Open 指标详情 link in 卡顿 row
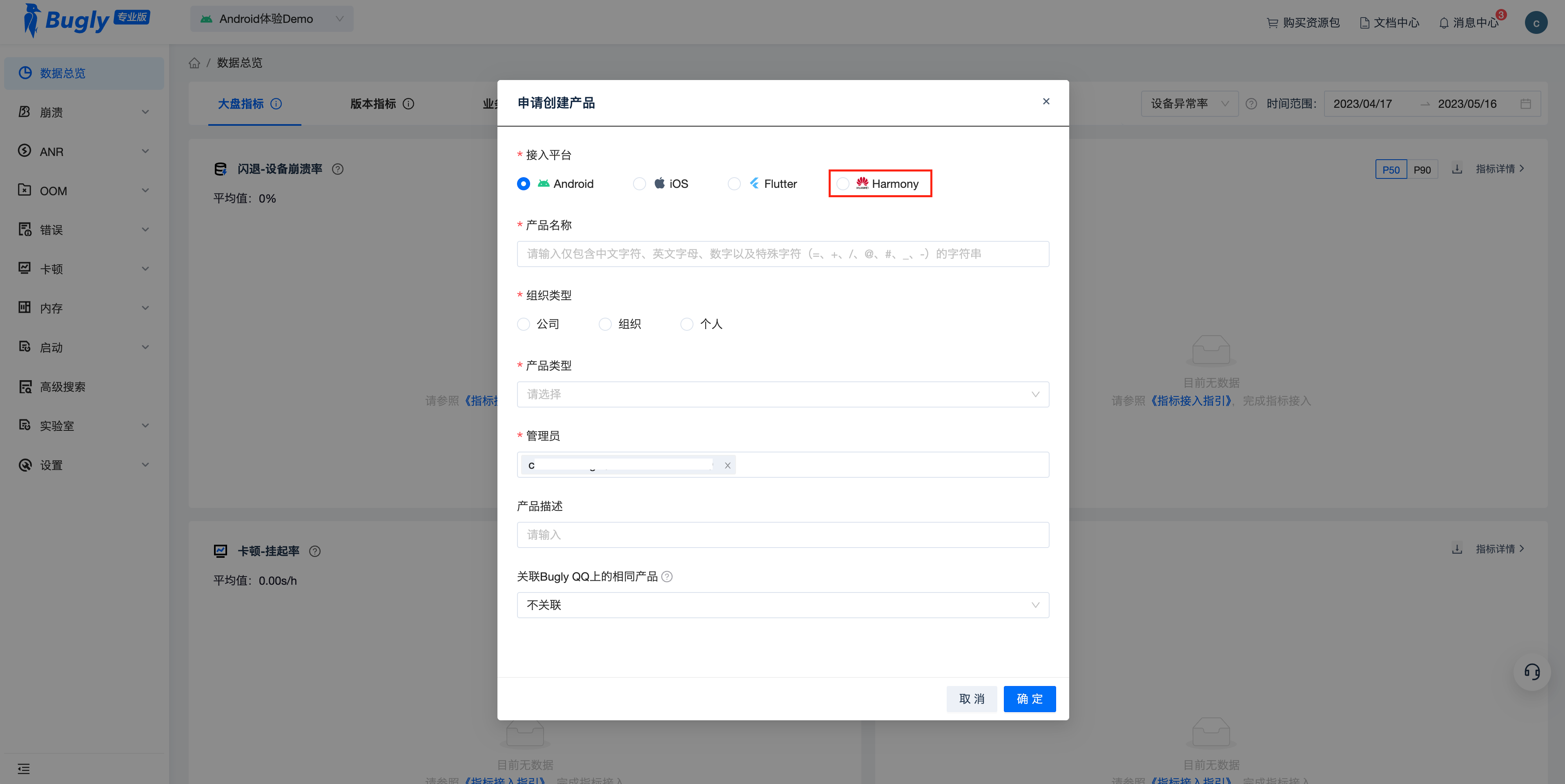The height and width of the screenshot is (784, 1565). coord(1500,549)
